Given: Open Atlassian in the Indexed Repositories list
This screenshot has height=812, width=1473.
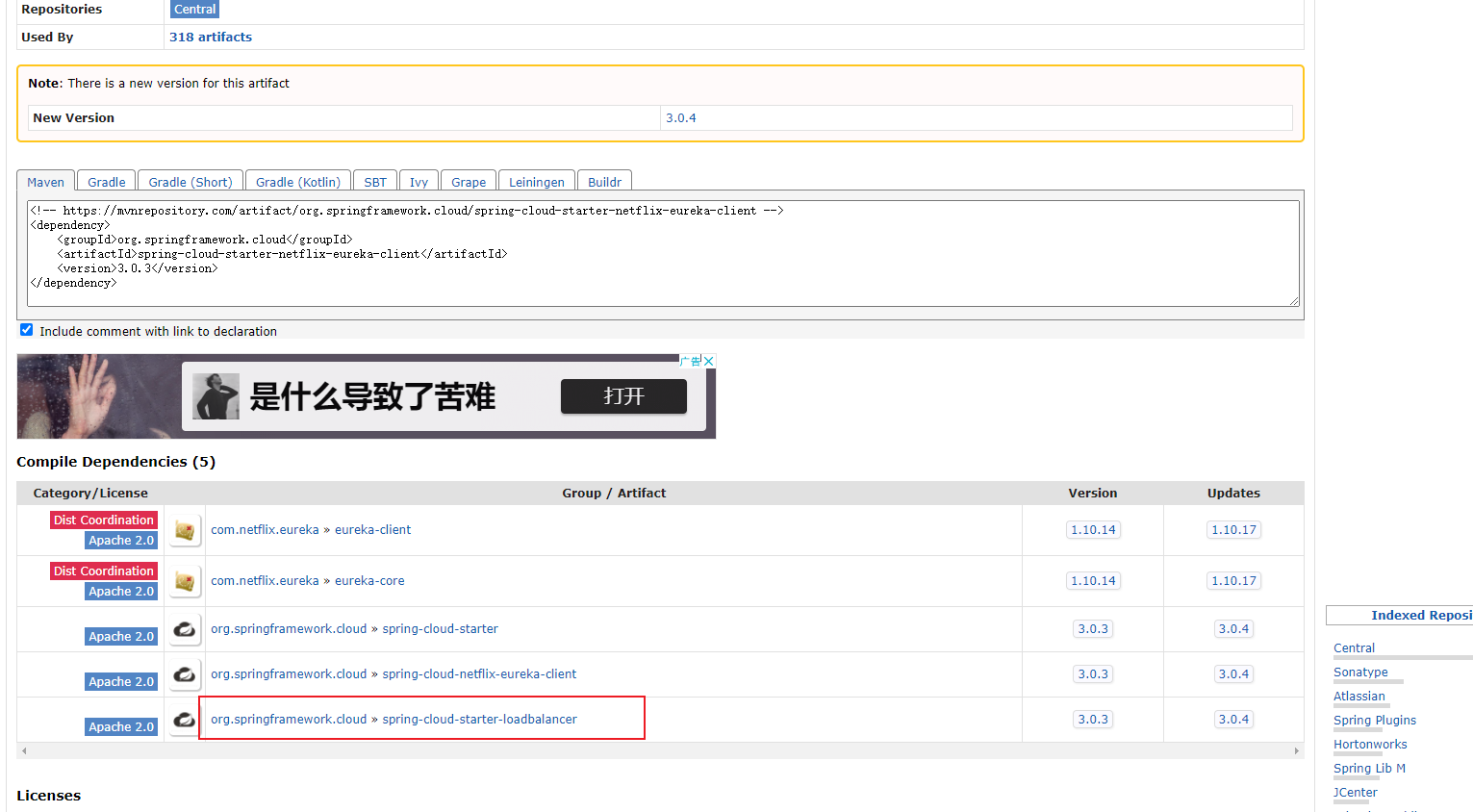Looking at the screenshot, I should 1359,697.
